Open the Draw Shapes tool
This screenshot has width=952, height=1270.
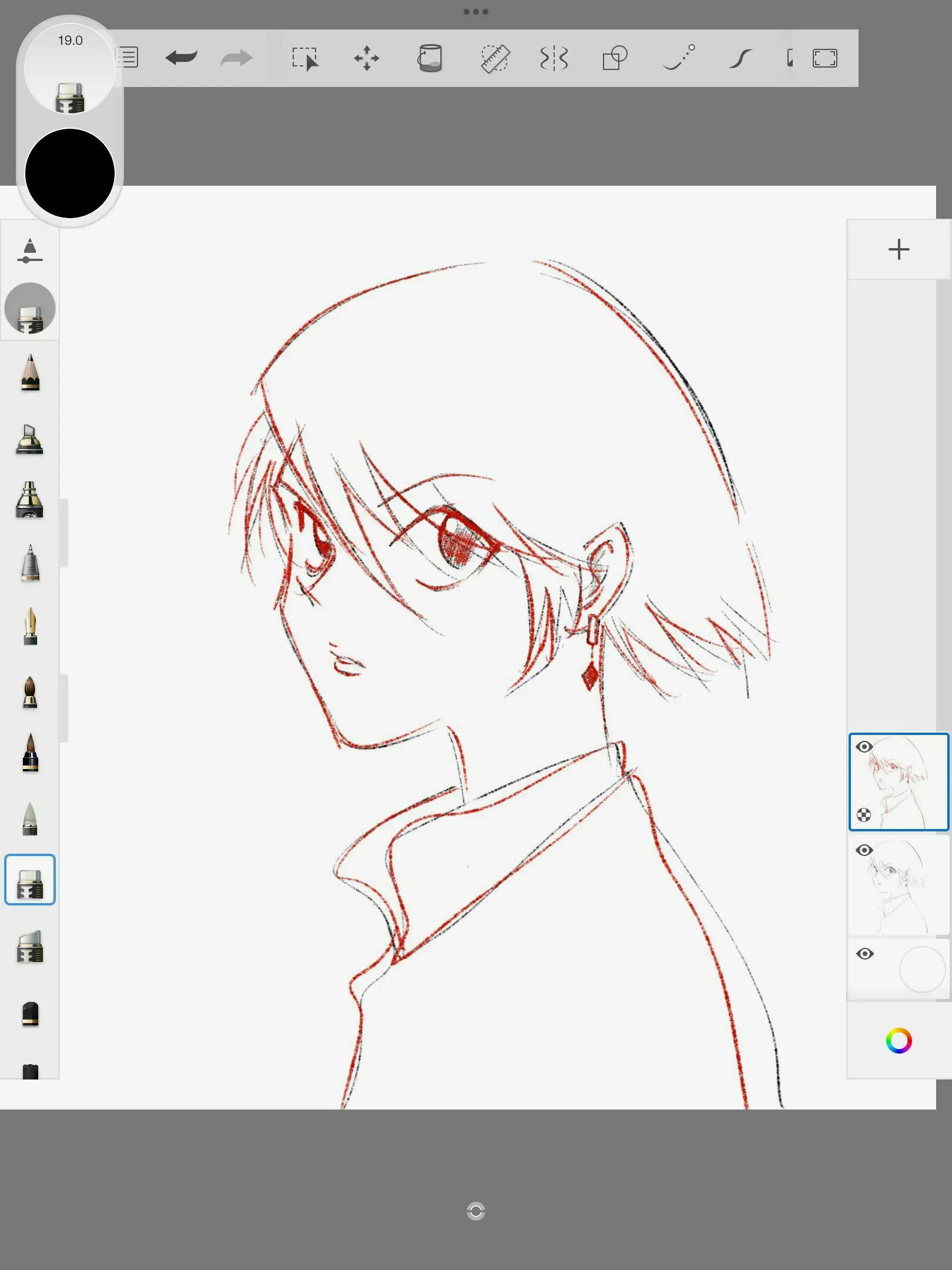615,58
